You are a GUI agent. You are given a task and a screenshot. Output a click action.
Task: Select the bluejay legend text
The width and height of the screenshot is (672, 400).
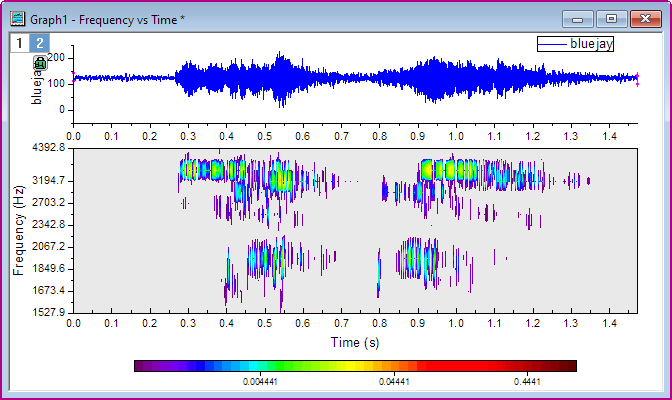pos(591,43)
